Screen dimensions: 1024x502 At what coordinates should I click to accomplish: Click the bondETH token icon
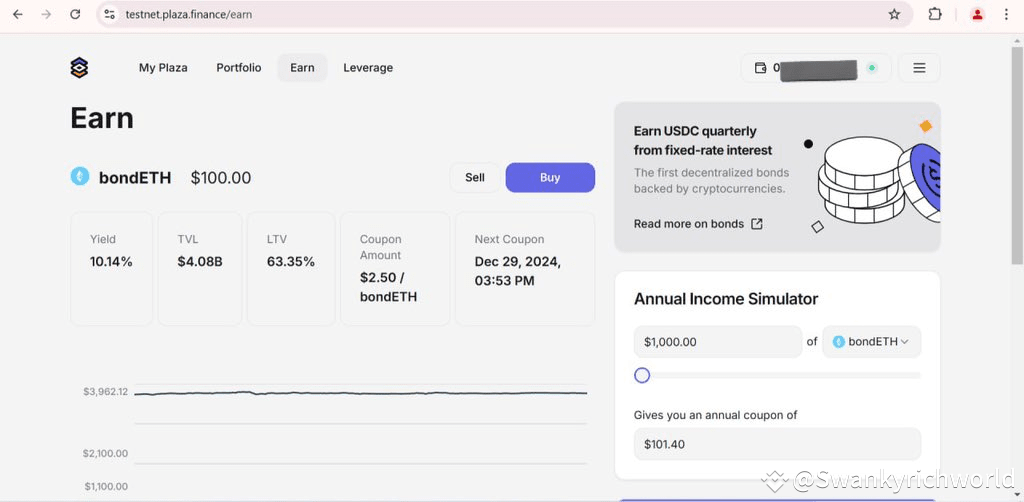click(x=80, y=177)
